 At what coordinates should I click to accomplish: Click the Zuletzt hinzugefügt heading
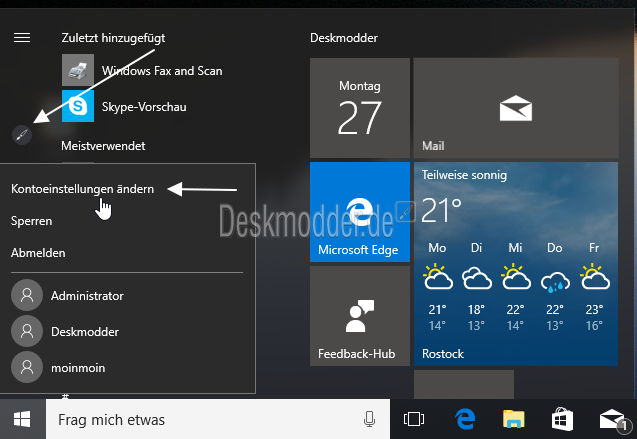113,38
